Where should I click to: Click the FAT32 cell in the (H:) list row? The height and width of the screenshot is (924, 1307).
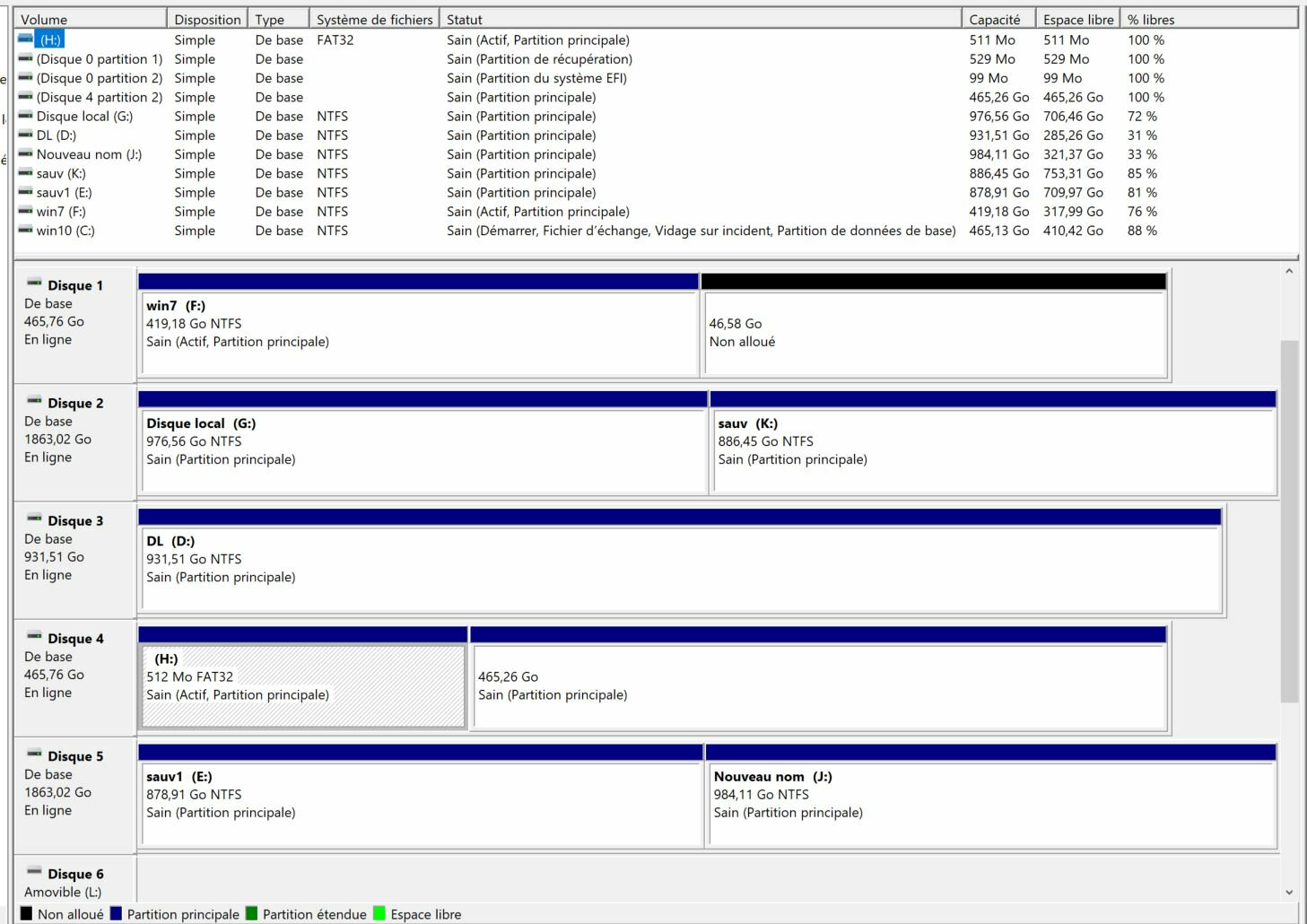(335, 39)
